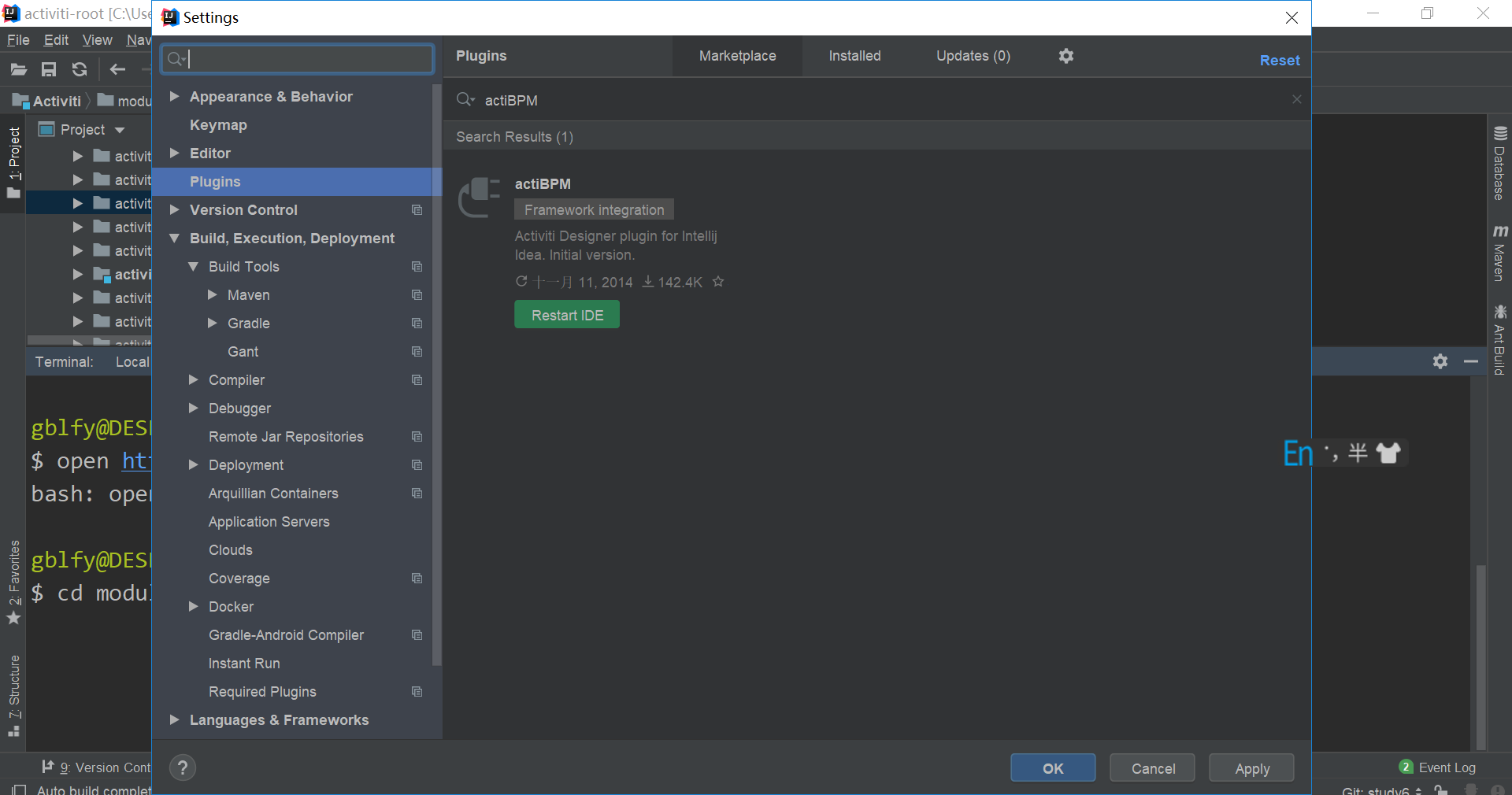
Task: Click the plugin search magnifier icon
Action: 465,100
